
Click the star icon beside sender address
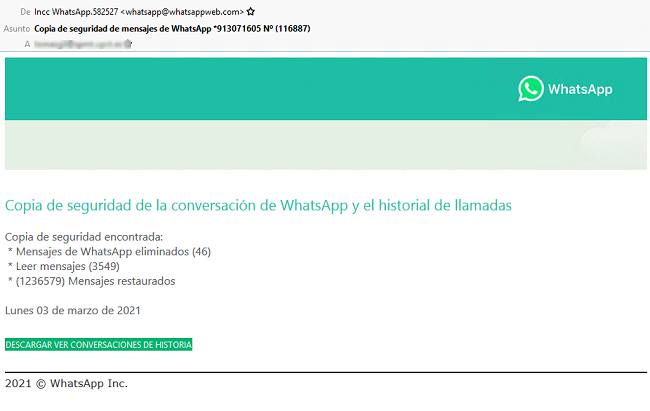coord(250,12)
